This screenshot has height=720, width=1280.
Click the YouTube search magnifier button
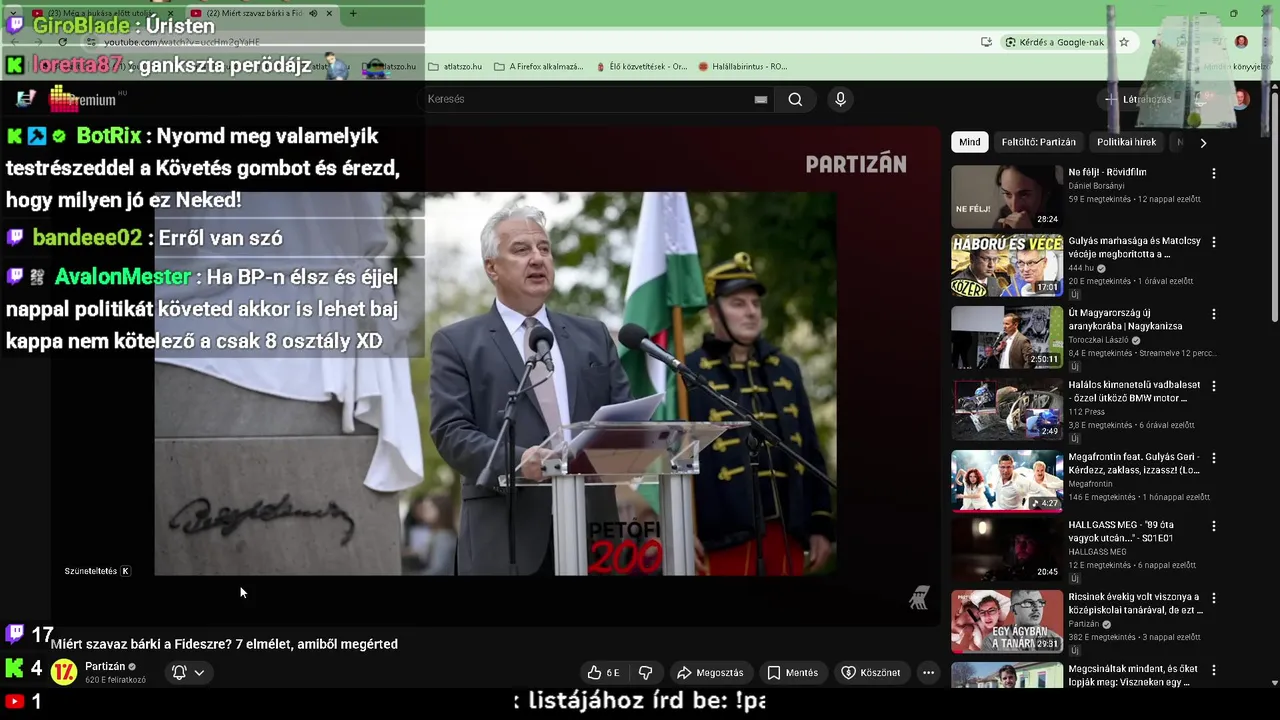(x=795, y=99)
